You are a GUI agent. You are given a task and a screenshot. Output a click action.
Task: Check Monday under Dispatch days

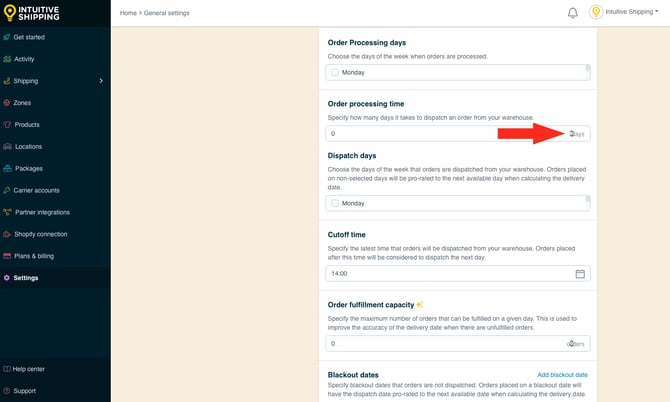[x=335, y=203]
